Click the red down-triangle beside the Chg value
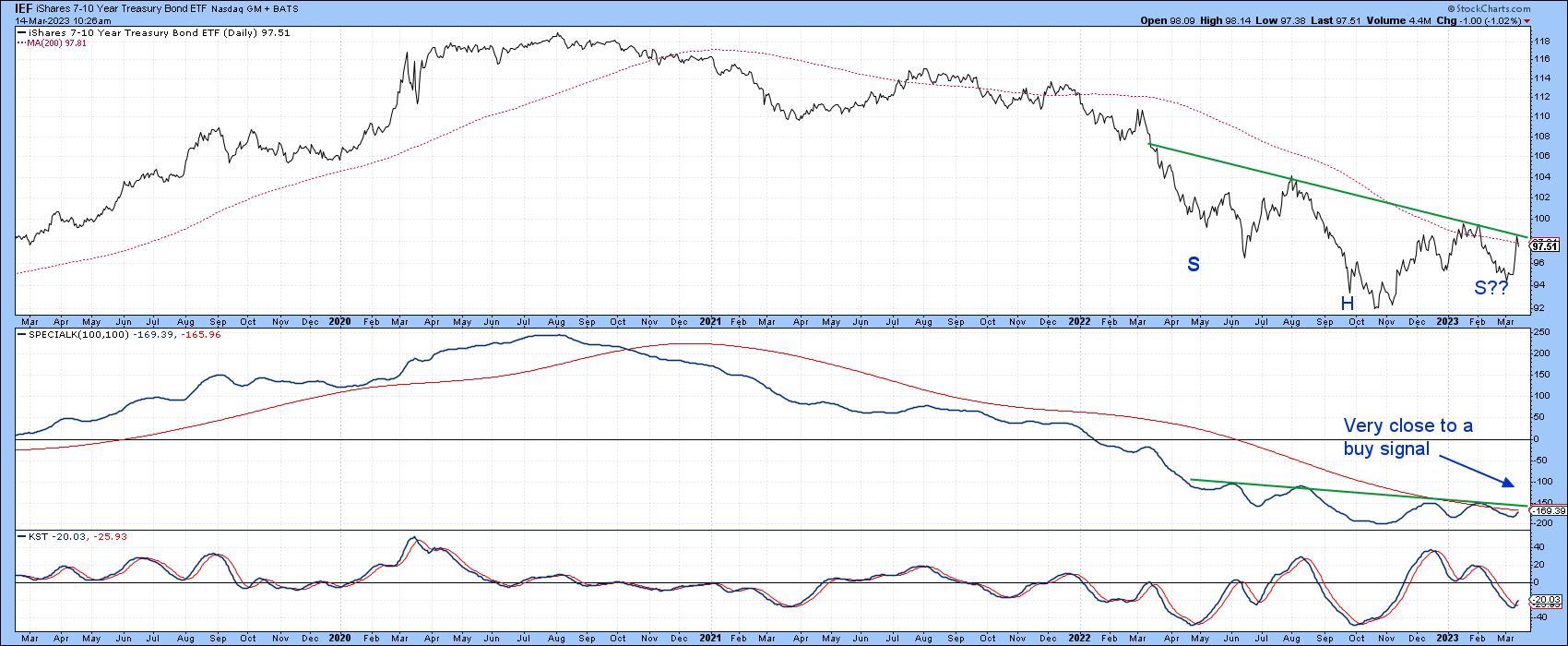The image size is (1568, 646). pyautogui.click(x=1526, y=20)
